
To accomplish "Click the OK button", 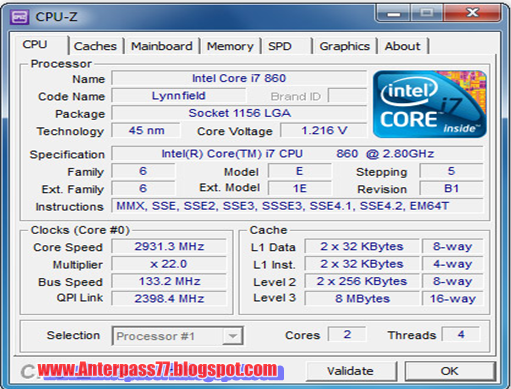I will pos(450,371).
